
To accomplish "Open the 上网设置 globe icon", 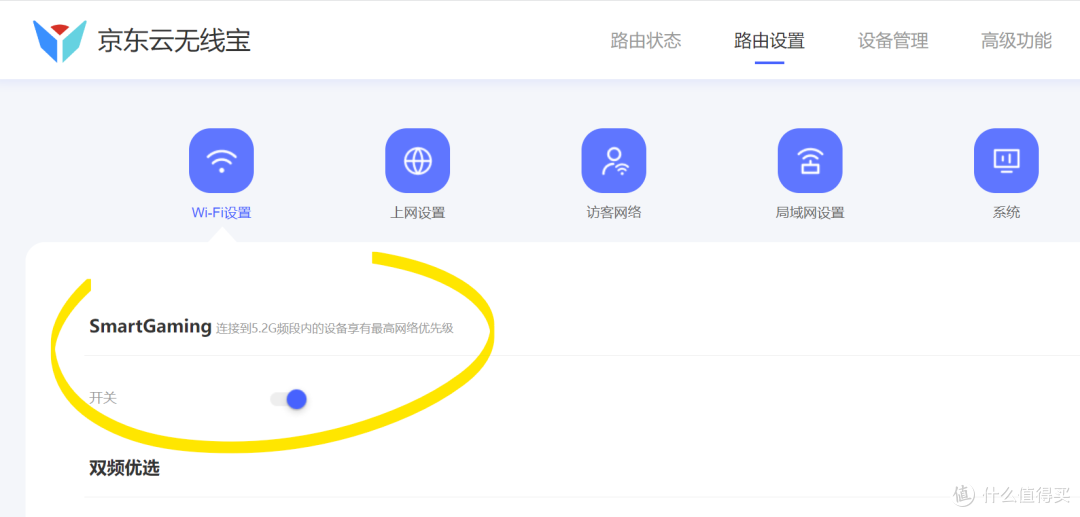I will click(417, 160).
